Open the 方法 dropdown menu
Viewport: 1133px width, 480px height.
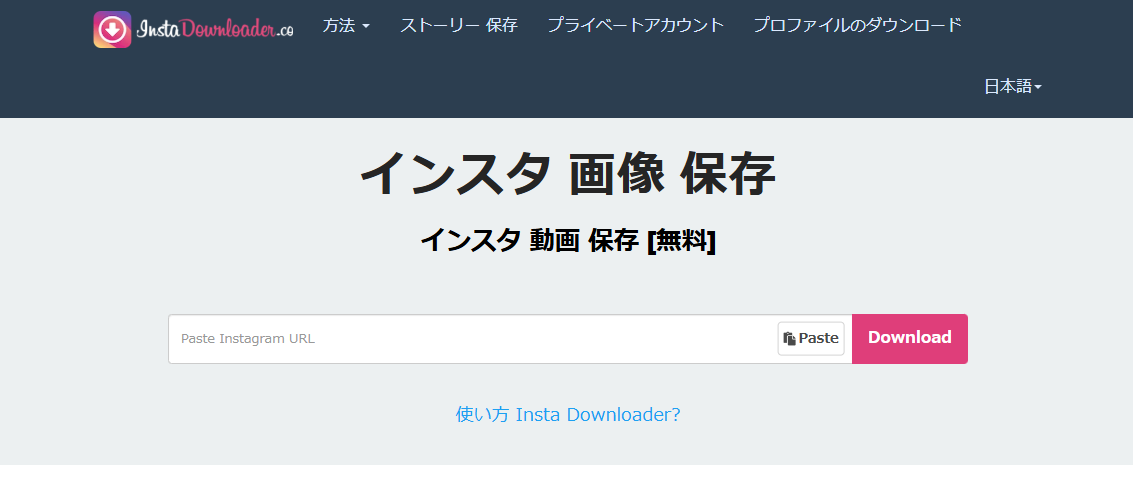(x=346, y=25)
